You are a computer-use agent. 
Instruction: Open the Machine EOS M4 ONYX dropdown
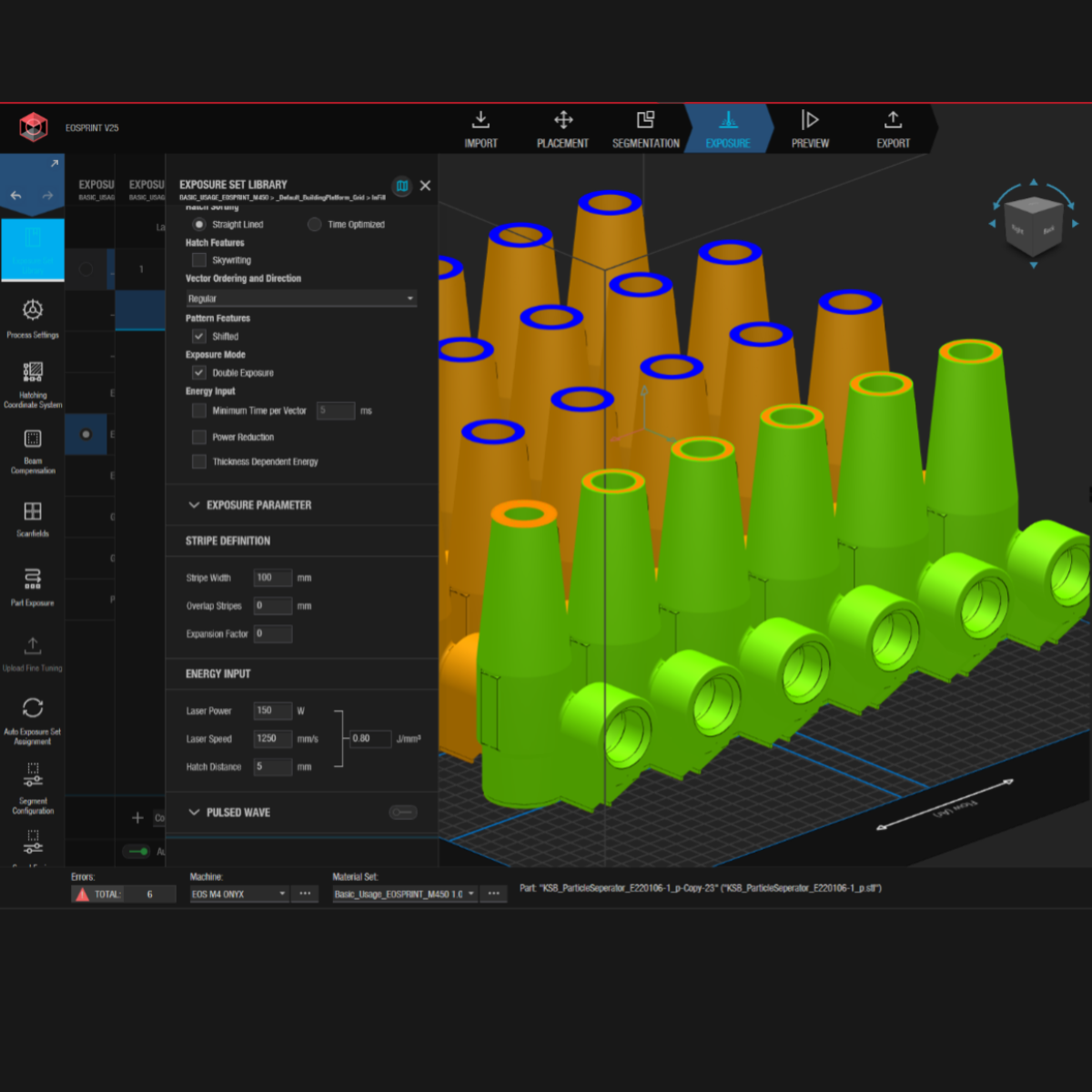coord(239,895)
